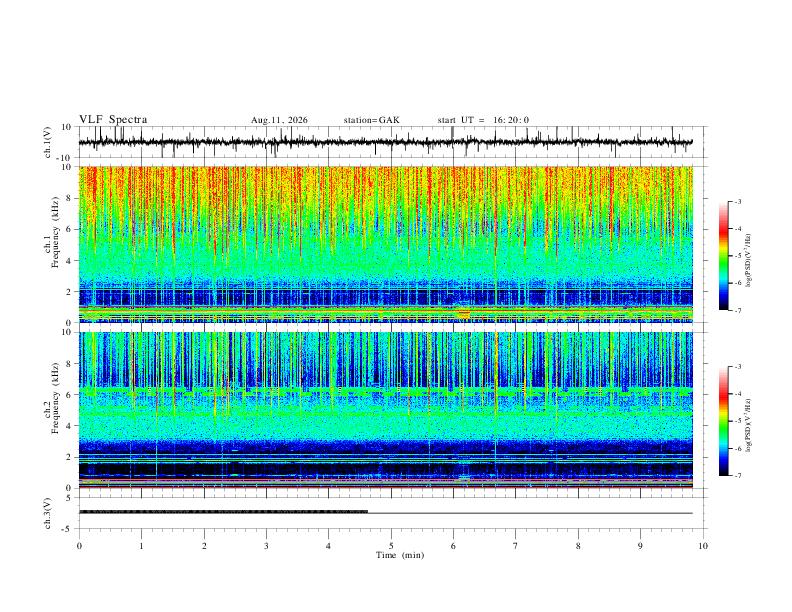Click the ch.2 spectrogram color scale bar

pyautogui.click(x=723, y=421)
